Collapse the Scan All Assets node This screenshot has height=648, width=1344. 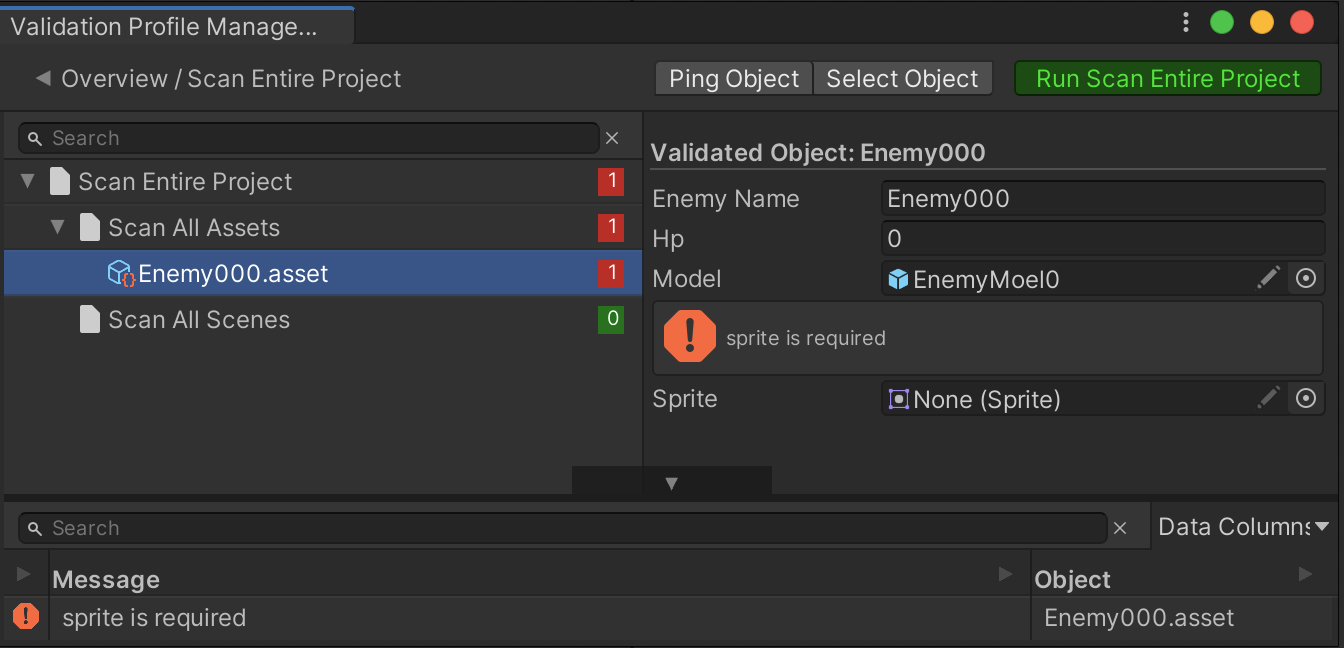coord(57,227)
